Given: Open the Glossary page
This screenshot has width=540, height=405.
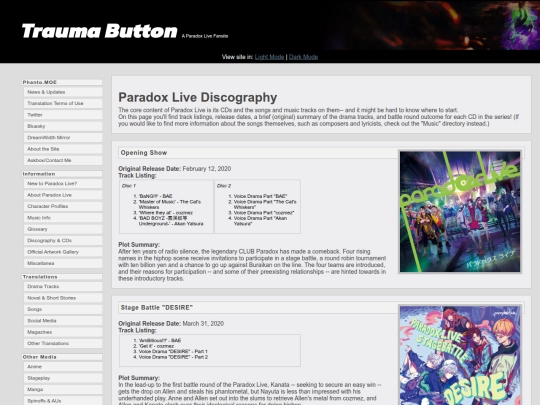Looking at the screenshot, I should pyautogui.click(x=63, y=229).
